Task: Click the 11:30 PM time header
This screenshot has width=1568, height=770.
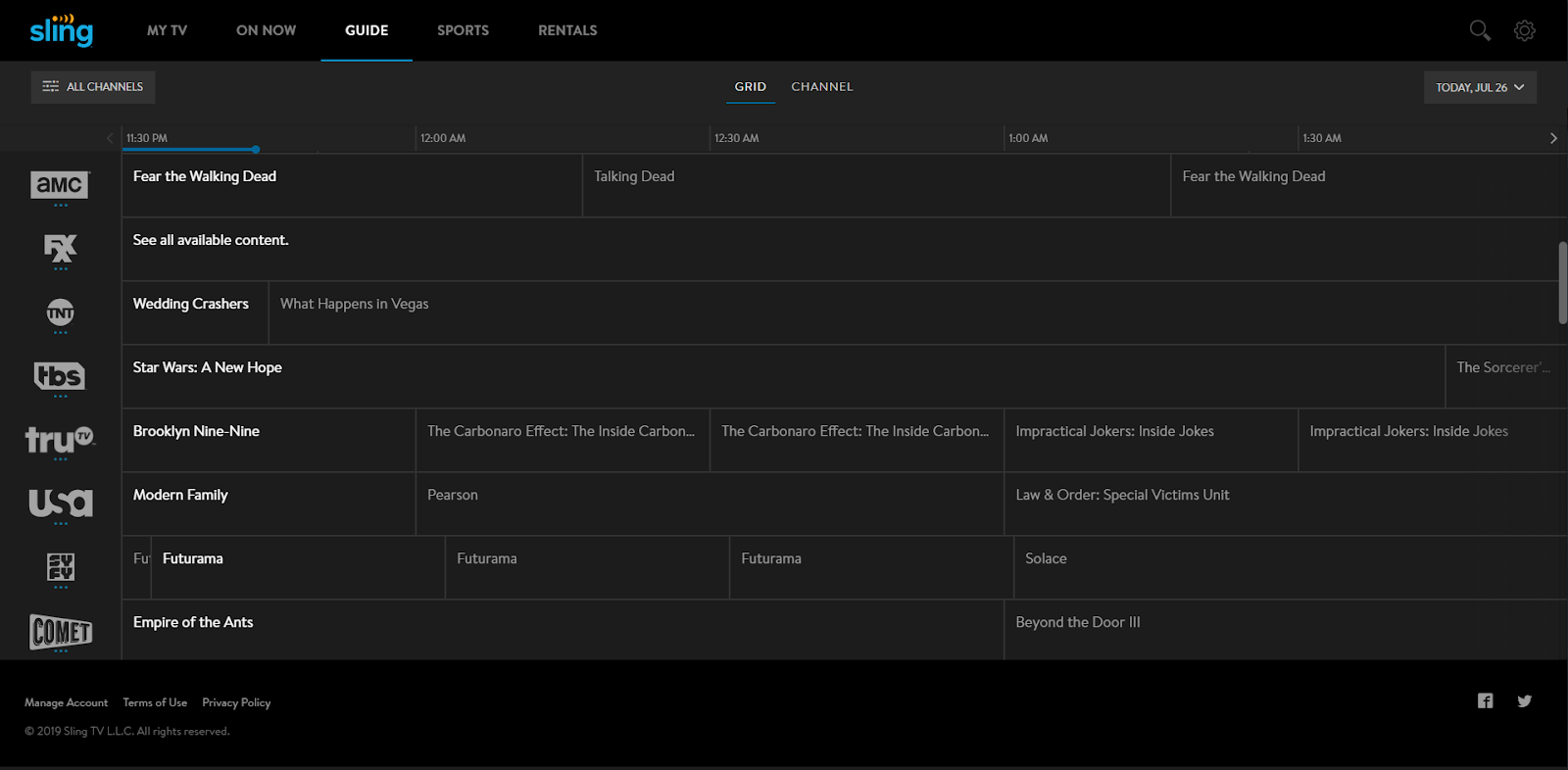Action: pos(147,138)
